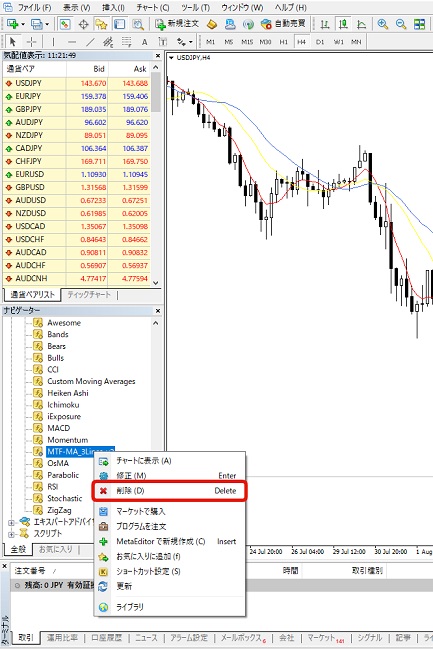Select the Fibonacci retracement tool

126,42
